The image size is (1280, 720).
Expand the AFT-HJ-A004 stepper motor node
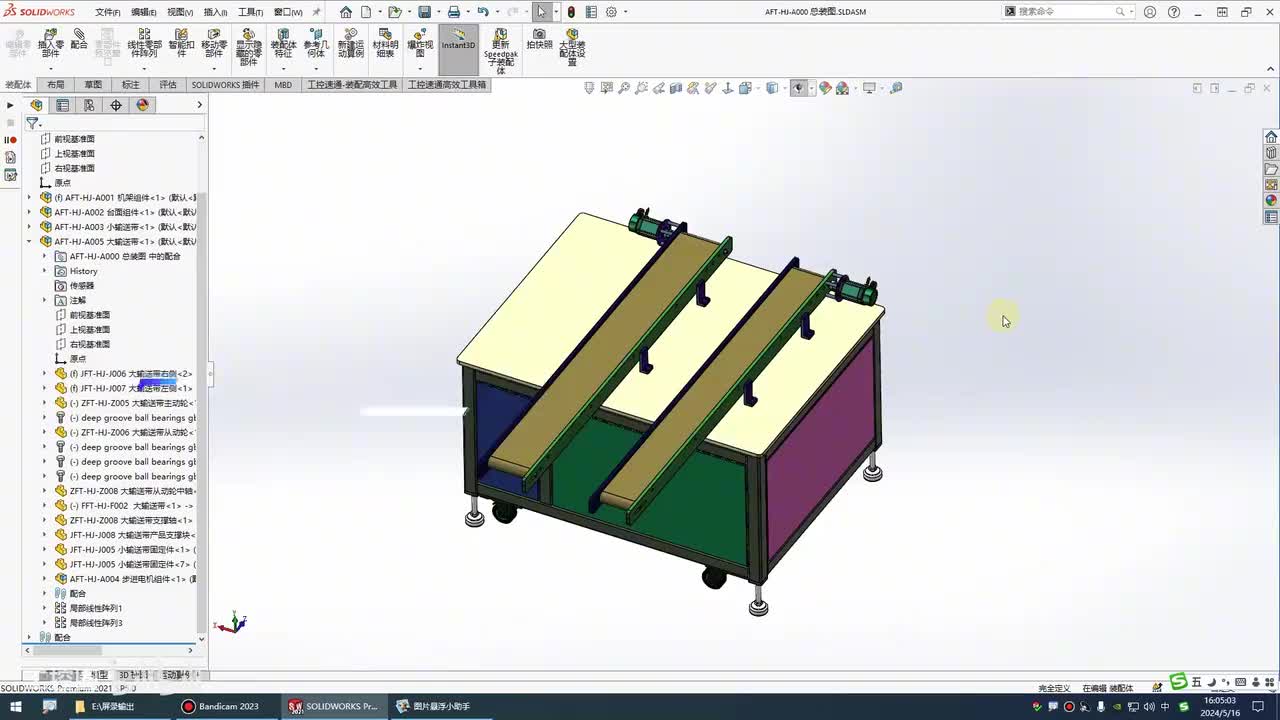coord(44,579)
